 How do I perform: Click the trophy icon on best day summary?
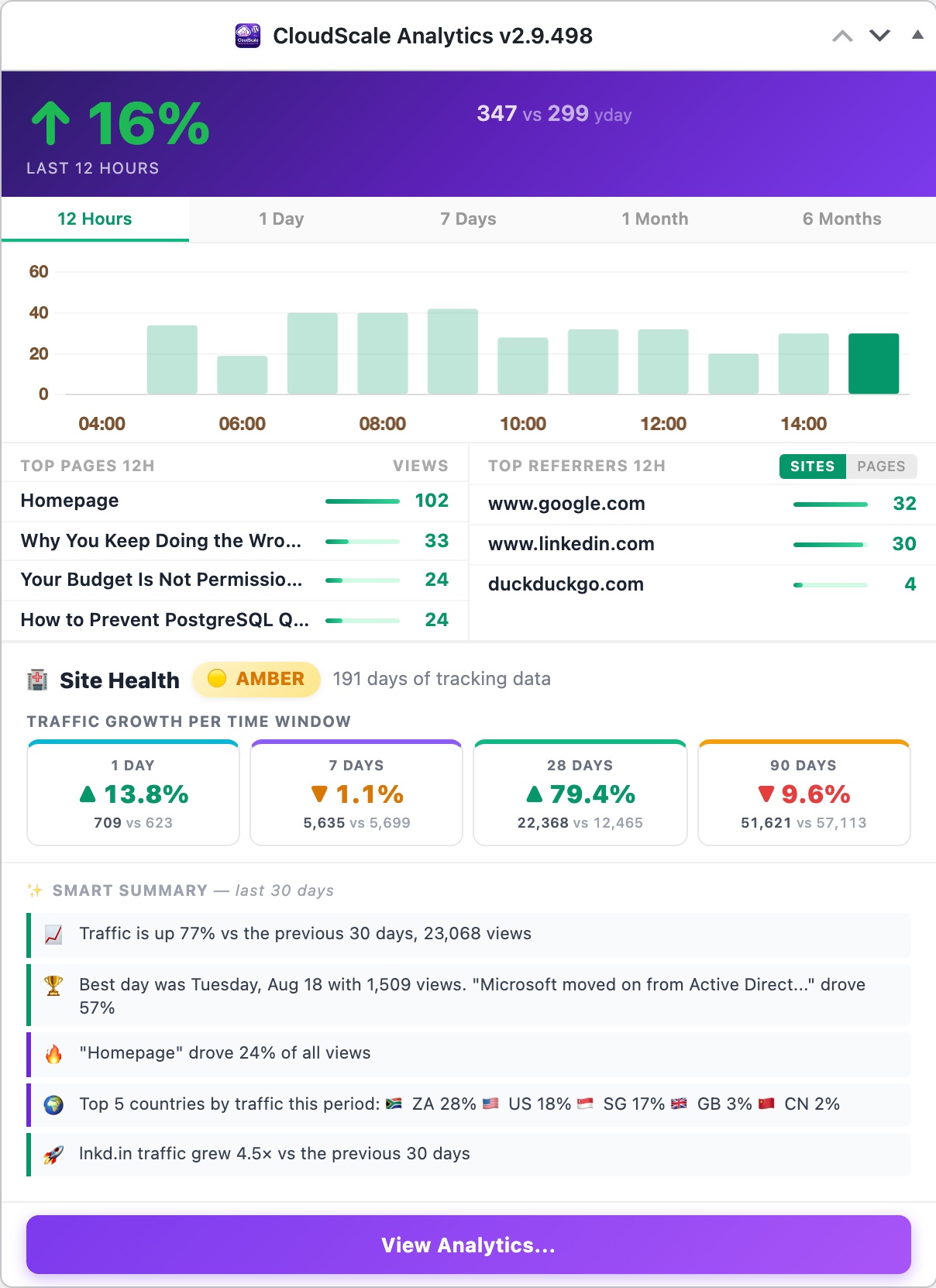[x=53, y=986]
